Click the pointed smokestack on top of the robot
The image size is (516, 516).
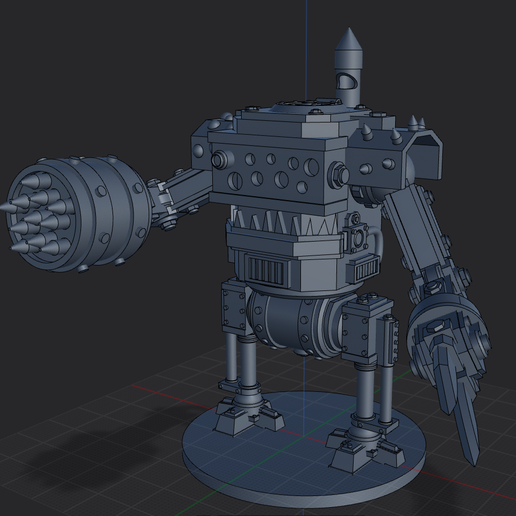(349, 67)
